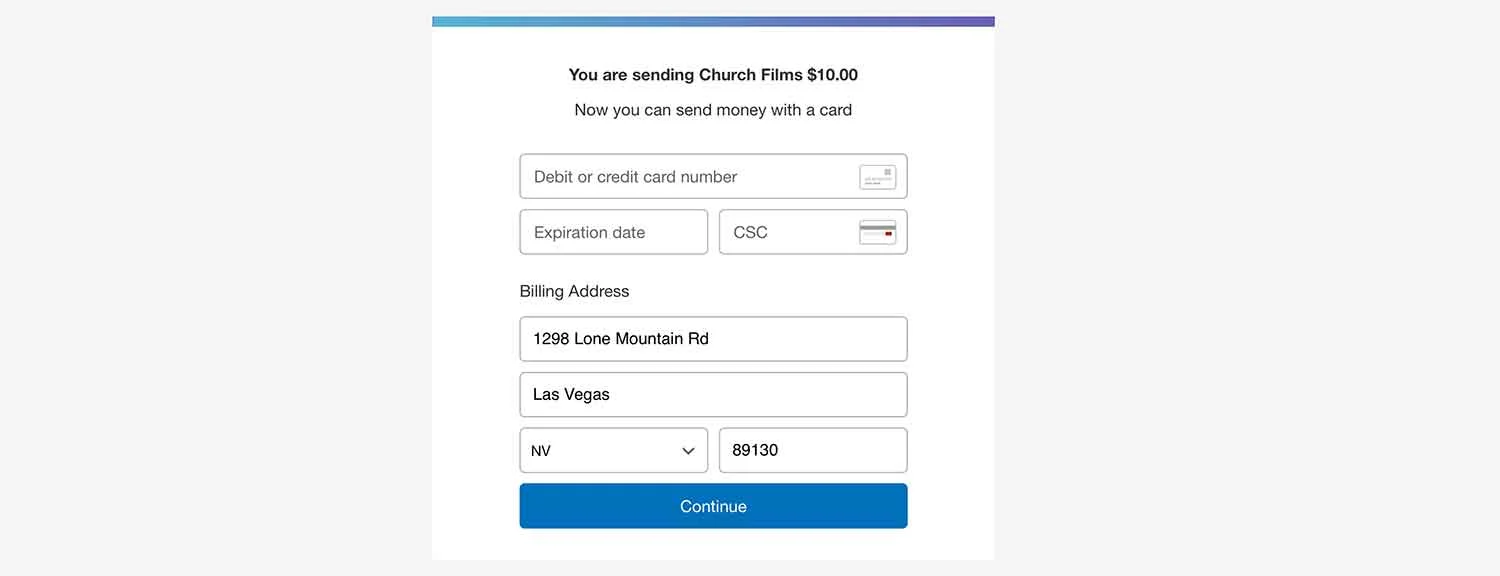
Task: Click the Church Films recipient name
Action: pyautogui.click(x=750, y=75)
